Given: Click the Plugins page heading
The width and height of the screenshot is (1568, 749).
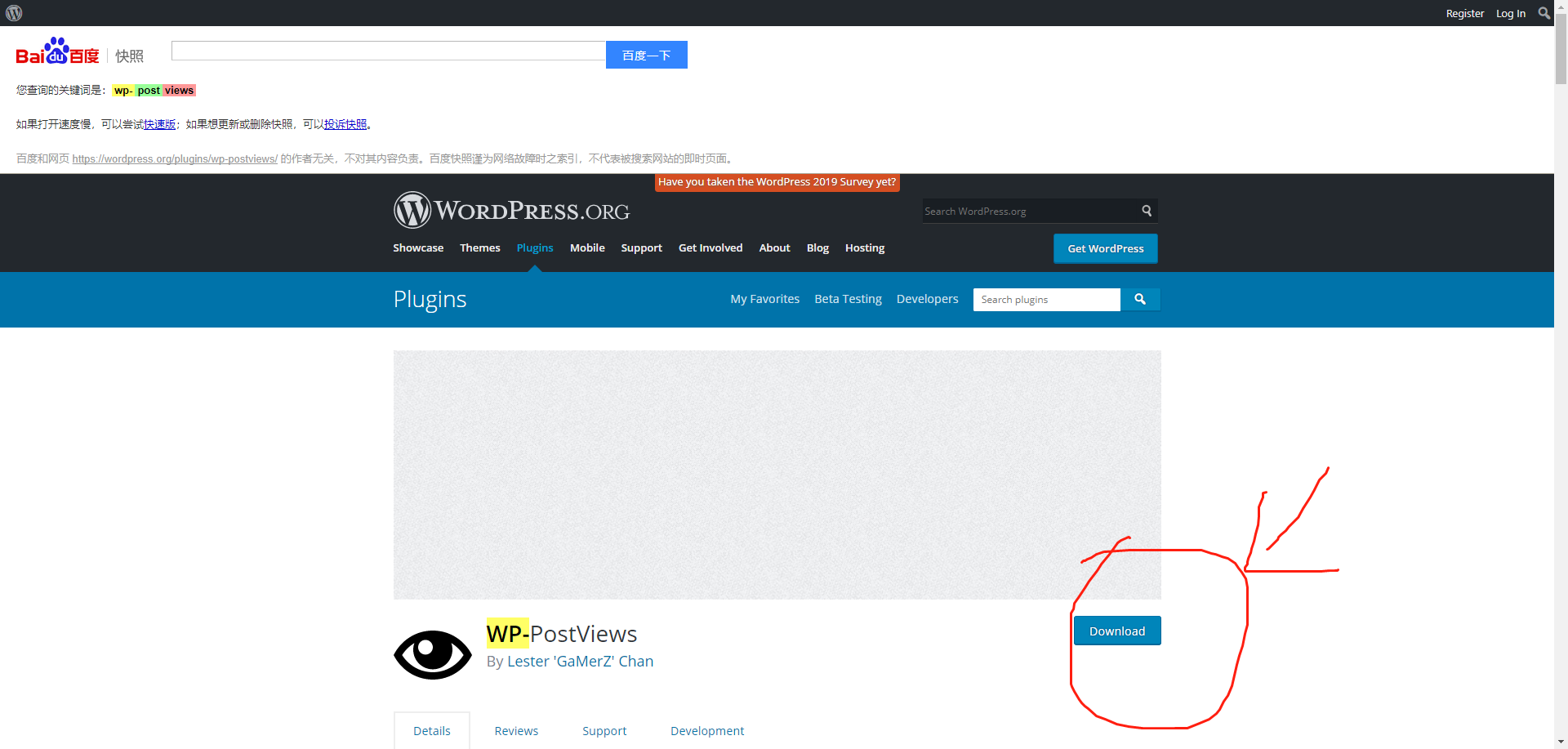Looking at the screenshot, I should [430, 299].
